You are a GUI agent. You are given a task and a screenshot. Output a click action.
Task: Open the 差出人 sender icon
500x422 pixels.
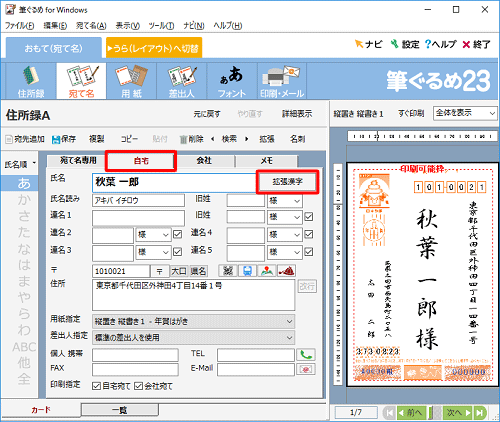coord(182,81)
